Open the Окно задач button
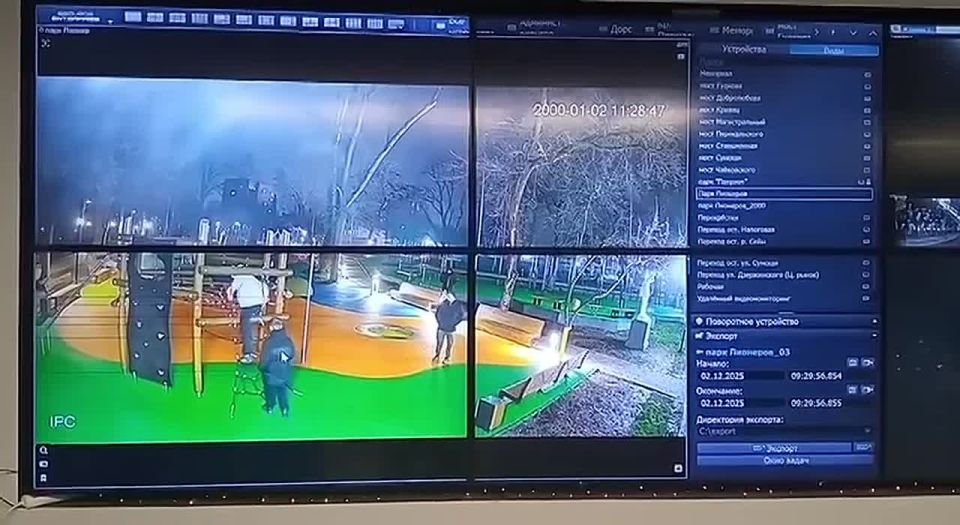The width and height of the screenshot is (960, 525). [786, 460]
